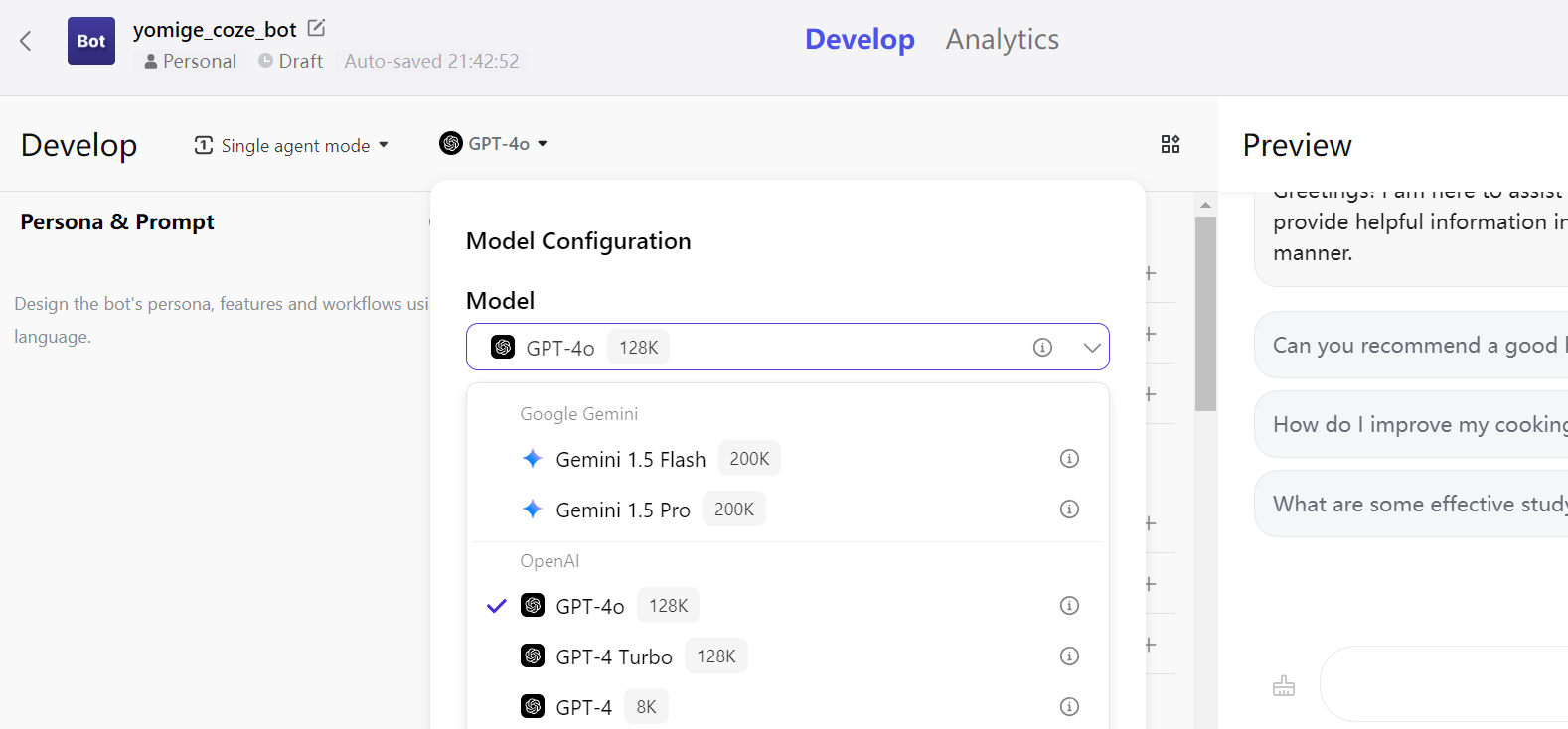
Task: Click the Persona & Prompt heading
Action: (117, 221)
